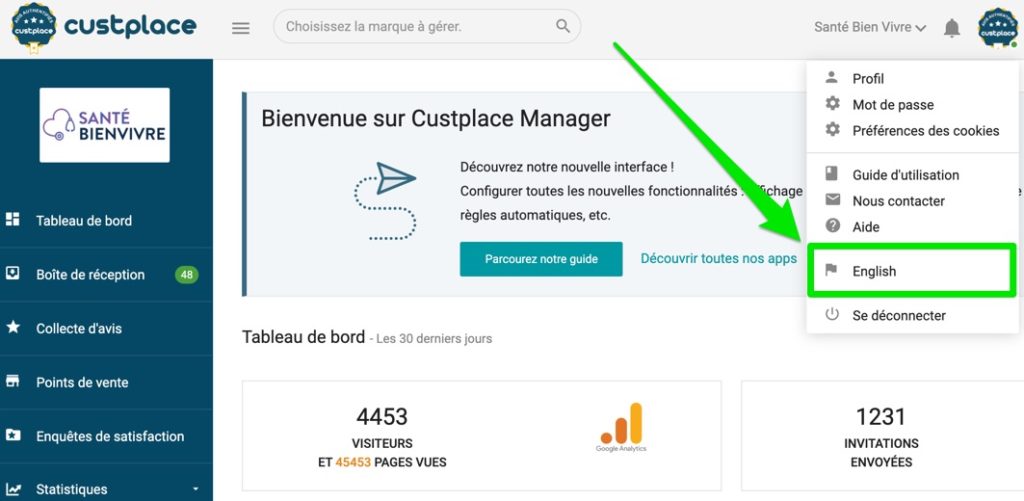Expand the Santé Bien Vivre dropdown
Image resolution: width=1024 pixels, height=501 pixels.
870,28
